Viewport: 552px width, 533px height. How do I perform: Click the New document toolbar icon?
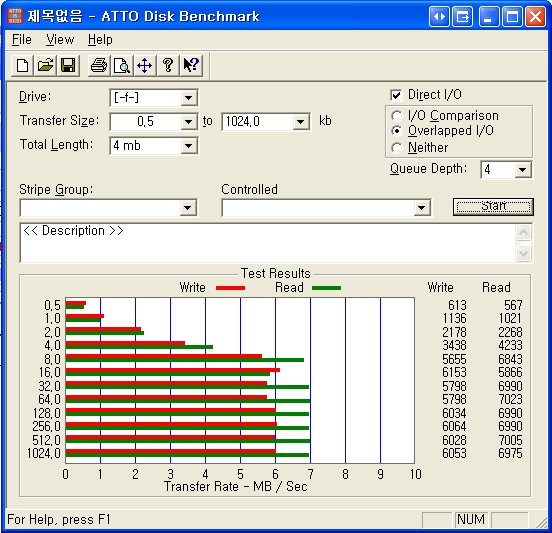click(x=23, y=65)
